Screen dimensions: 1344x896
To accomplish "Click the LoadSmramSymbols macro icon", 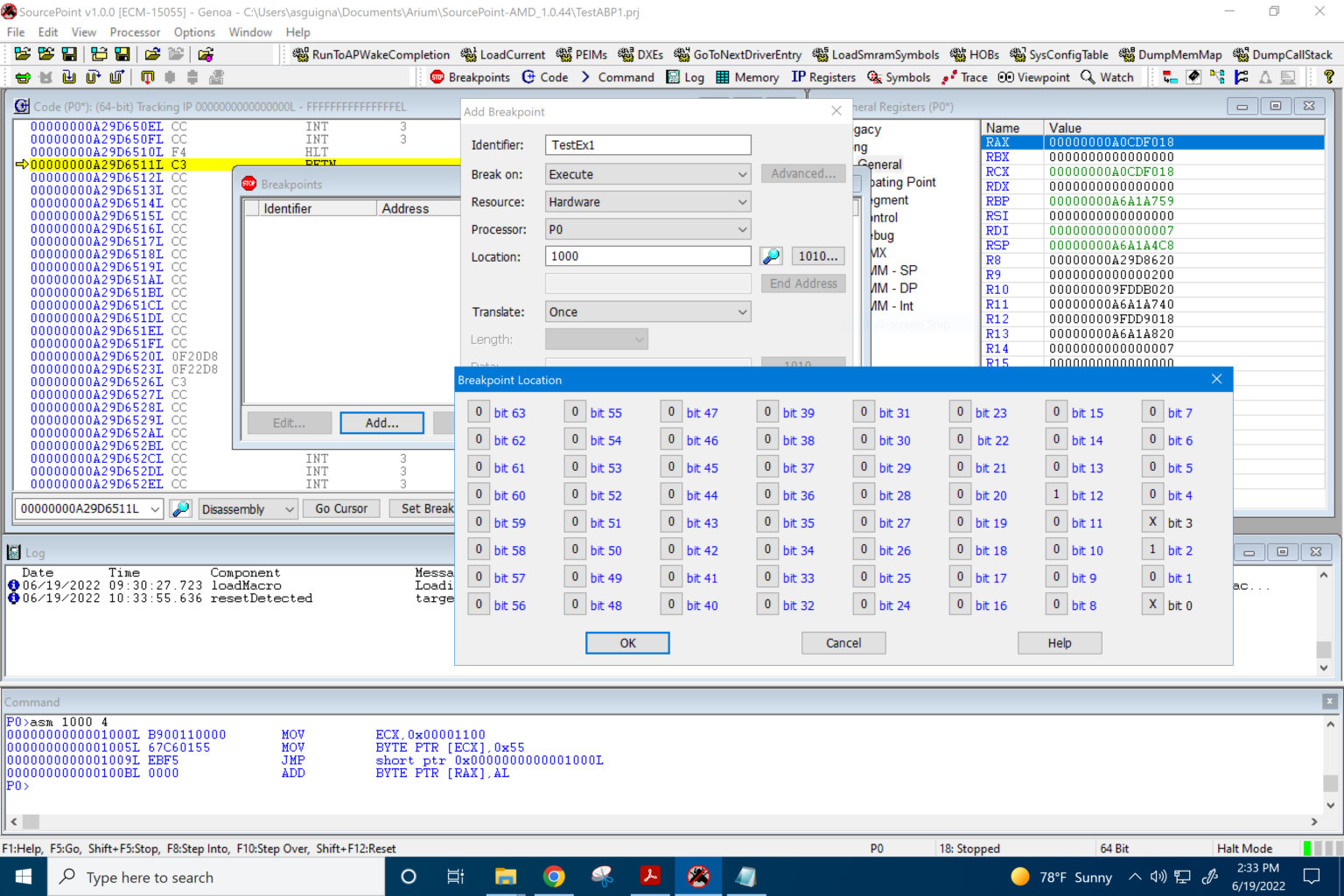I will 874,54.
